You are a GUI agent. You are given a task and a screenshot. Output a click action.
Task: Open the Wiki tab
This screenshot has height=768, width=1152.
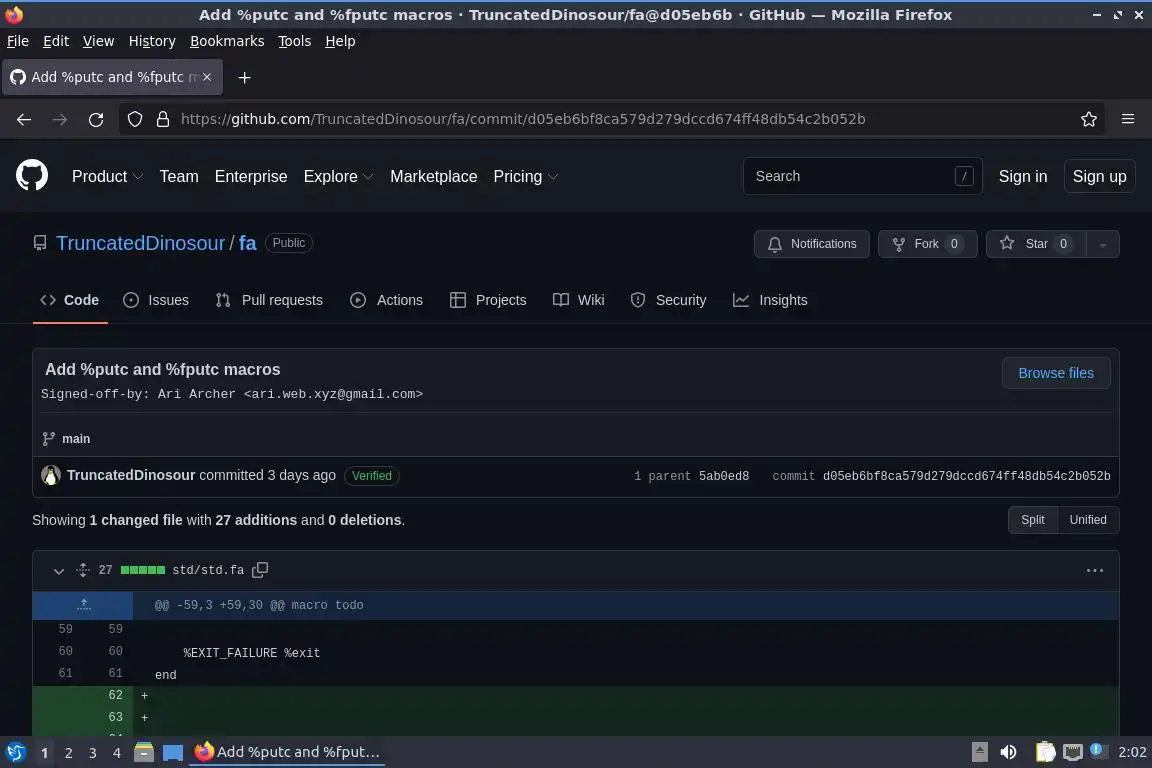coord(578,300)
